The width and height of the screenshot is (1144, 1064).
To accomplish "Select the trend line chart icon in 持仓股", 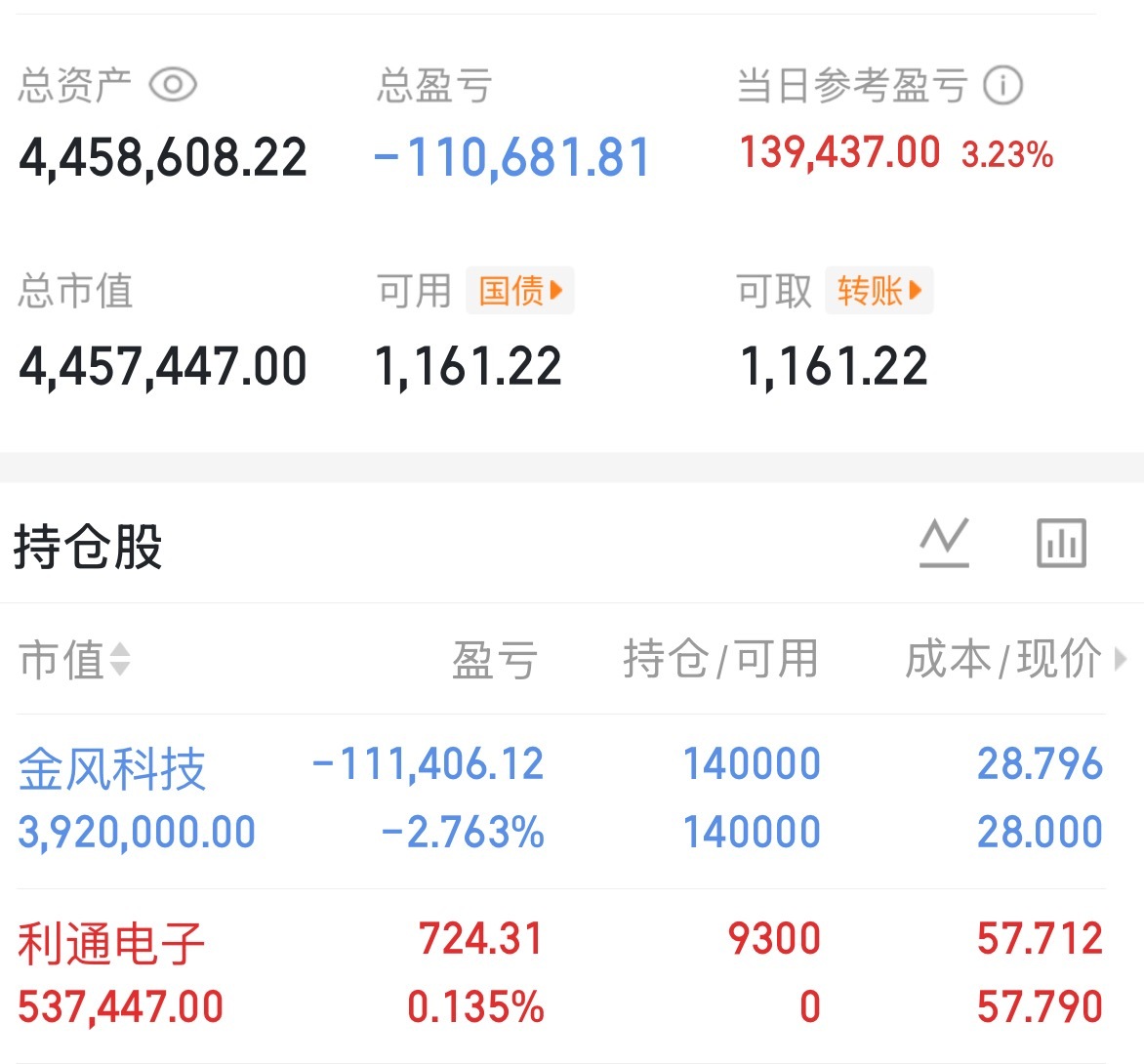I will [943, 543].
